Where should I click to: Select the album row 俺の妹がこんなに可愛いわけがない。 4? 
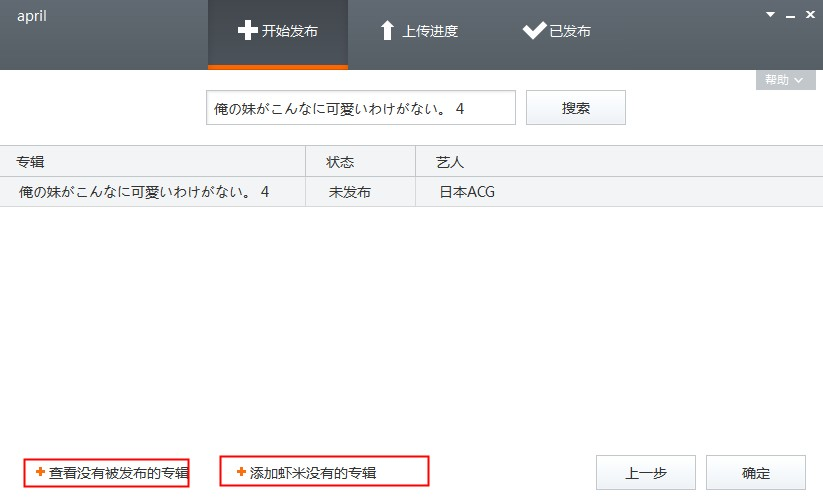tap(412, 192)
